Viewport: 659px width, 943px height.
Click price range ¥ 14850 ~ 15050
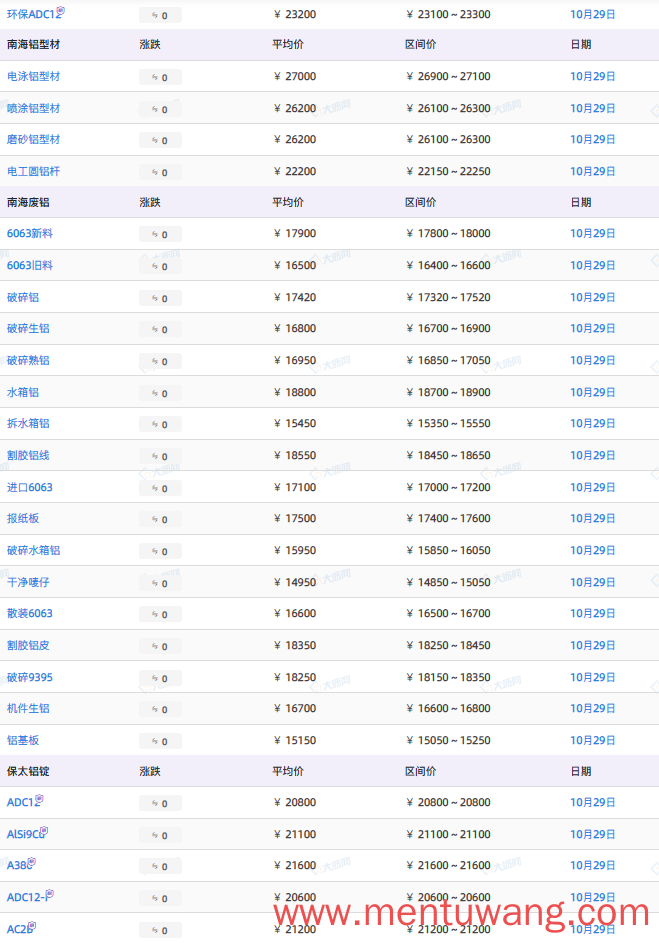tap(449, 582)
